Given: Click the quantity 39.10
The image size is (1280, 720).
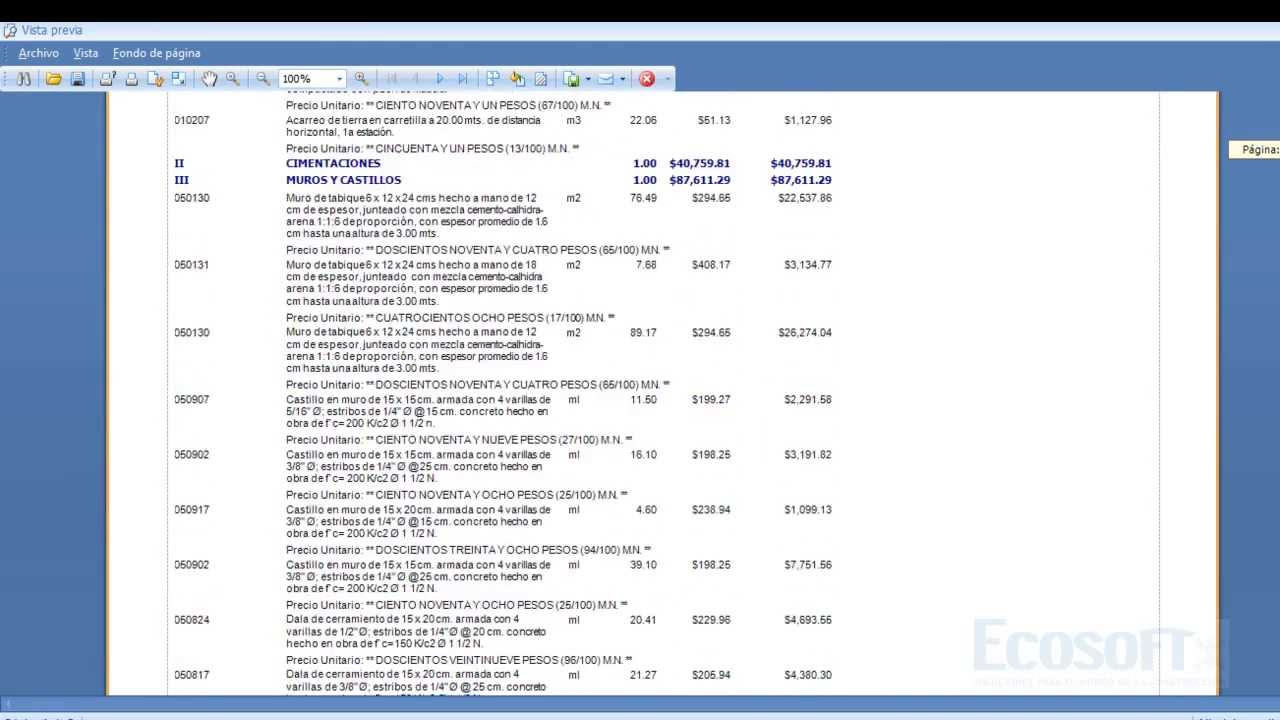Looking at the screenshot, I should [x=643, y=565].
